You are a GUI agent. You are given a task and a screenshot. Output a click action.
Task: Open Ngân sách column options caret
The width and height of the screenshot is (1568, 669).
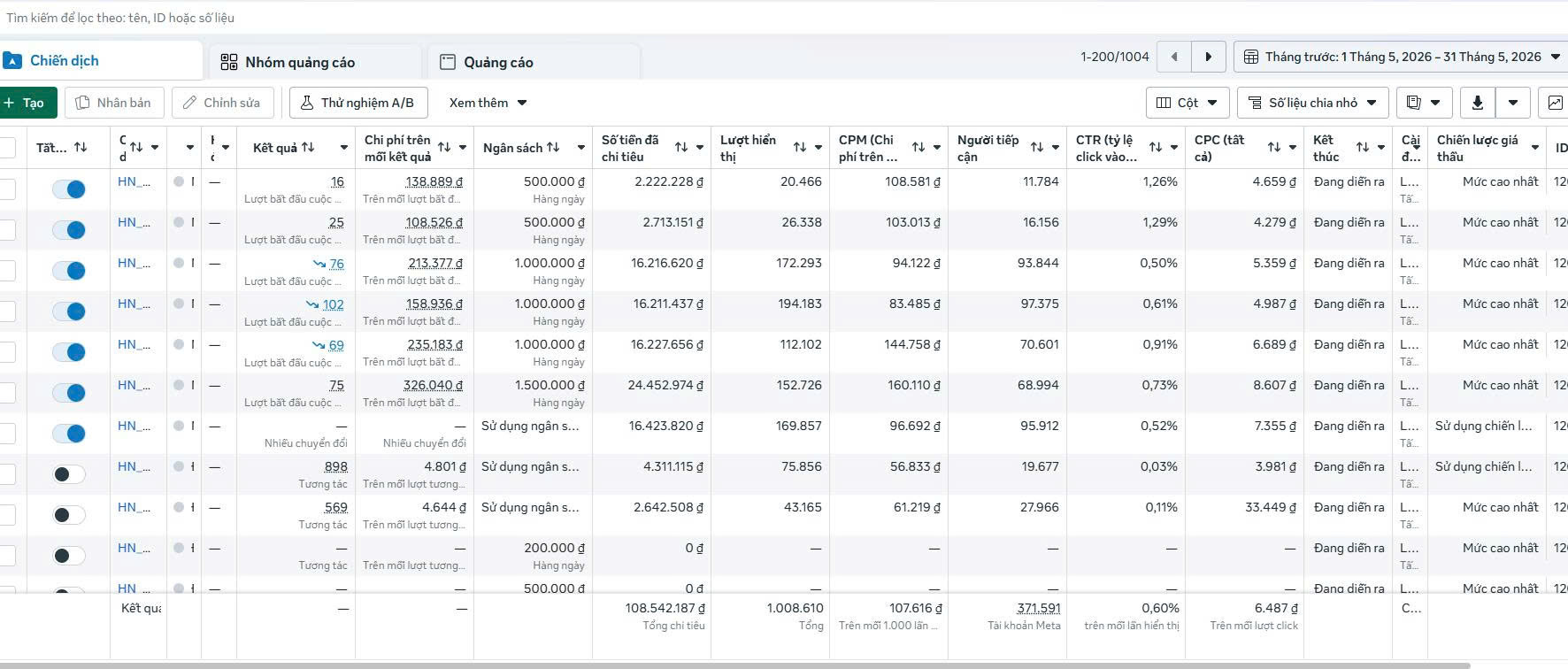581,148
